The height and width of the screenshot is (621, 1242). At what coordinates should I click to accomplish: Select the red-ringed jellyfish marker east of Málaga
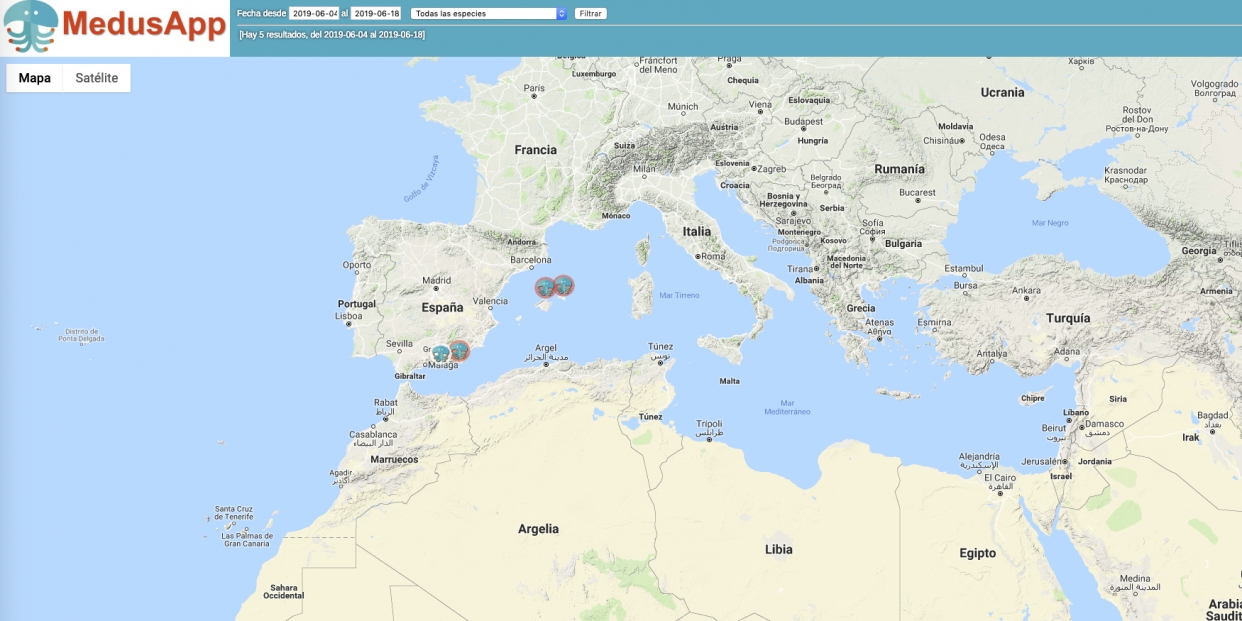[459, 351]
